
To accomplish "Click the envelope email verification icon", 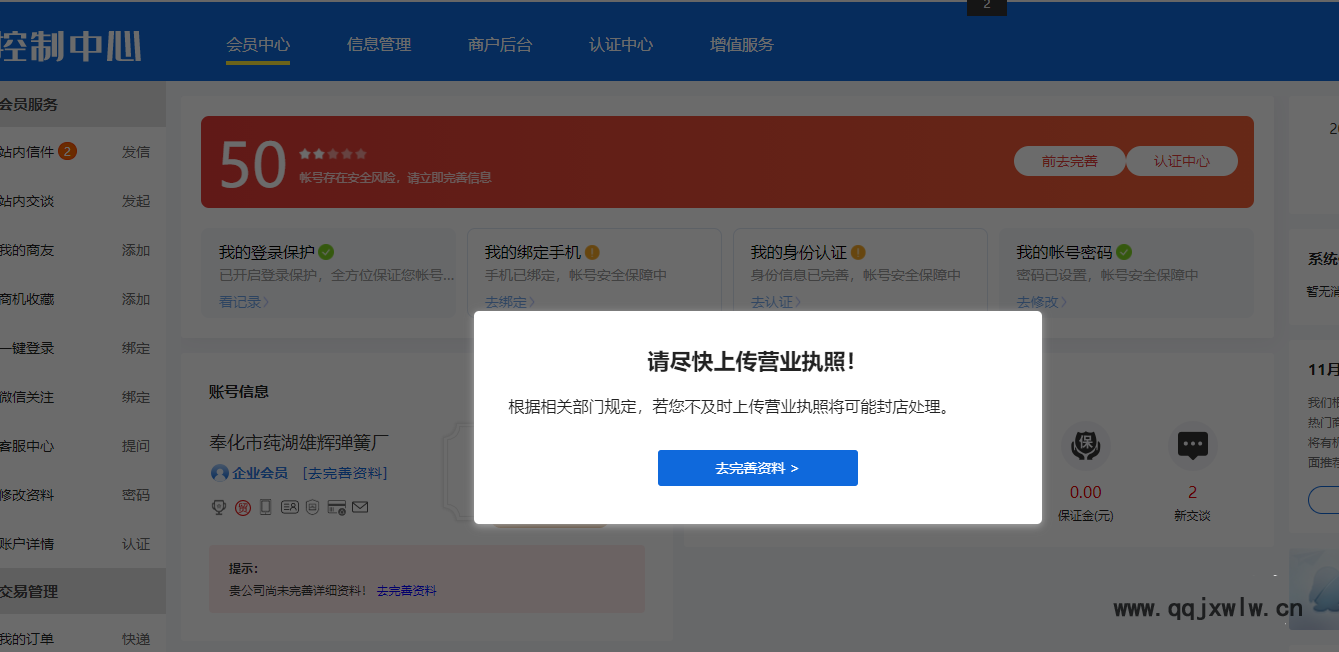I will point(360,507).
